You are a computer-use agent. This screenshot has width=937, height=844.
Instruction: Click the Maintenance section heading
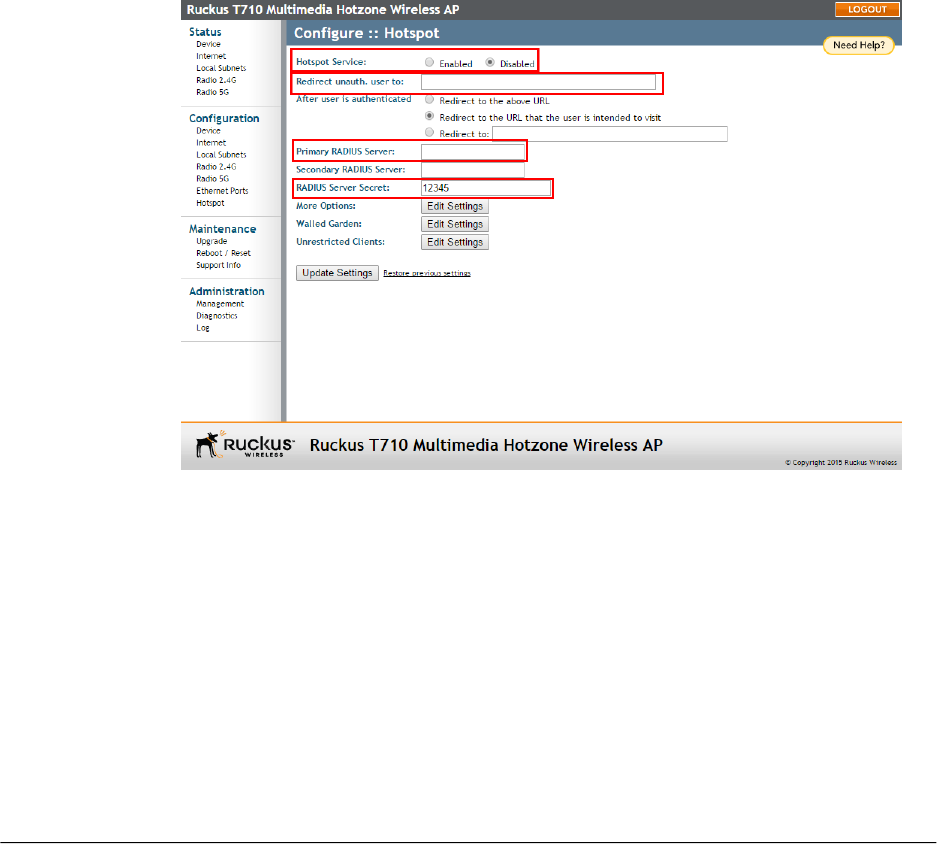click(x=222, y=229)
